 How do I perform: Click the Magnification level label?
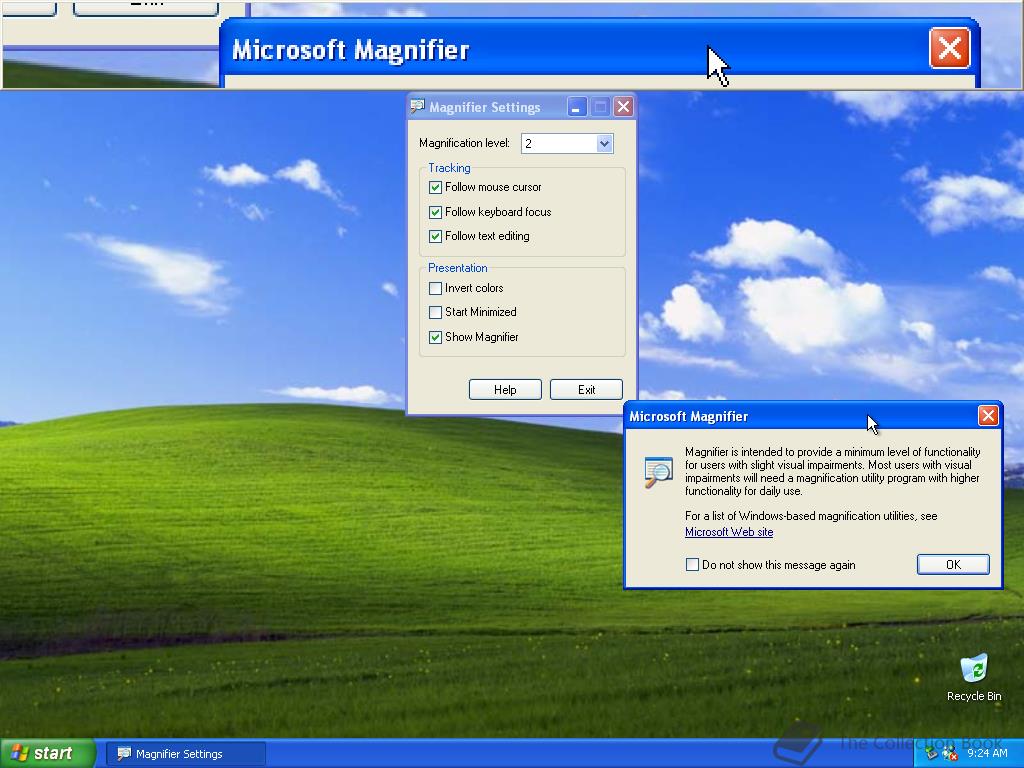click(464, 143)
